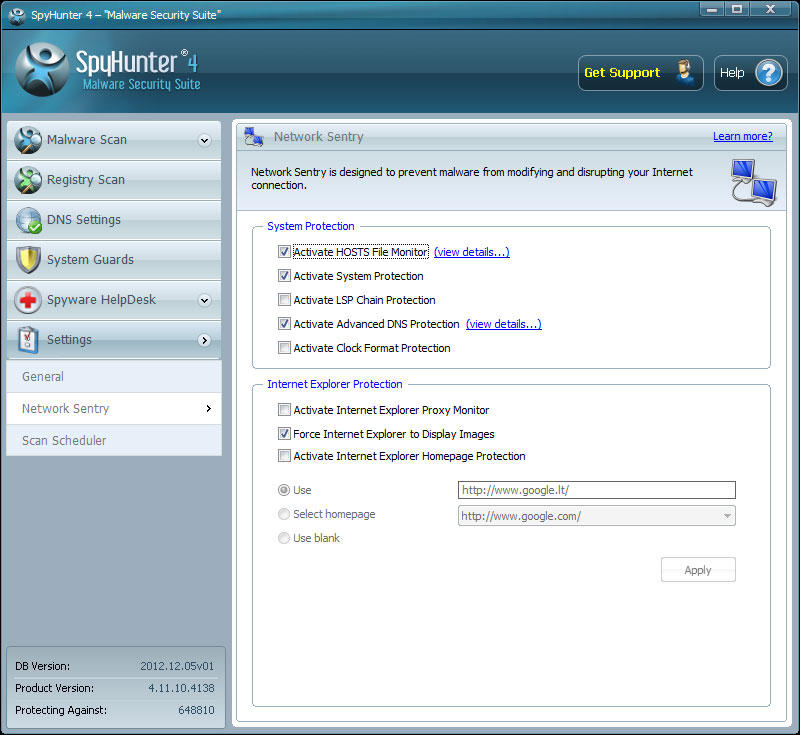Toggle Activate Advanced DNS Protection checkbox

pos(284,324)
